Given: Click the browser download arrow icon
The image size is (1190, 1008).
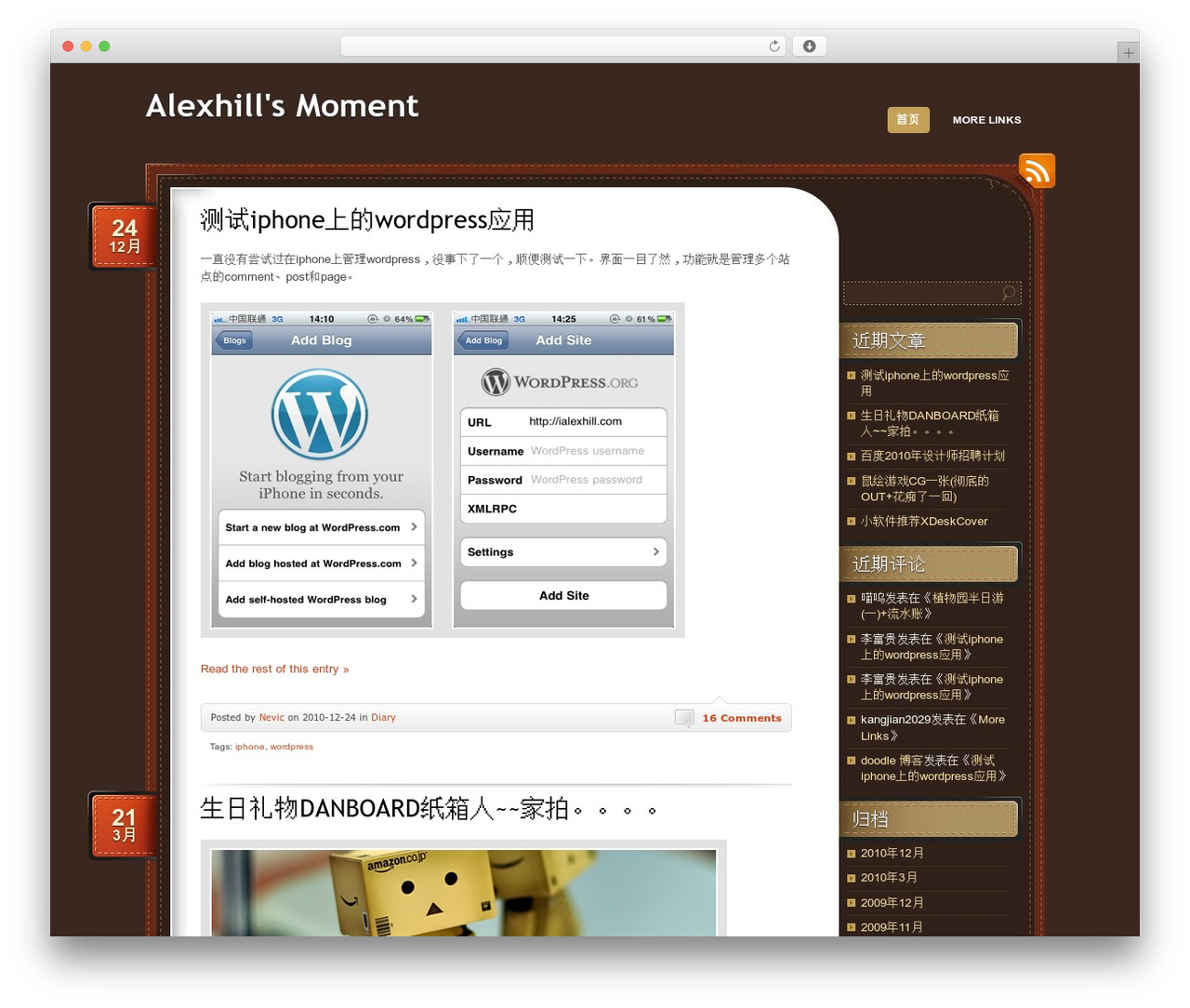Looking at the screenshot, I should 809,46.
